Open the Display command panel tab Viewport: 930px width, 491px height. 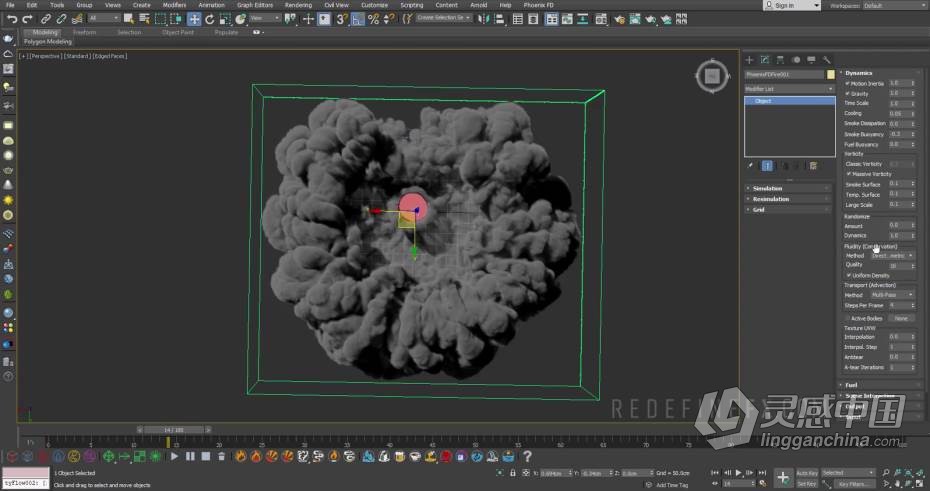click(811, 60)
